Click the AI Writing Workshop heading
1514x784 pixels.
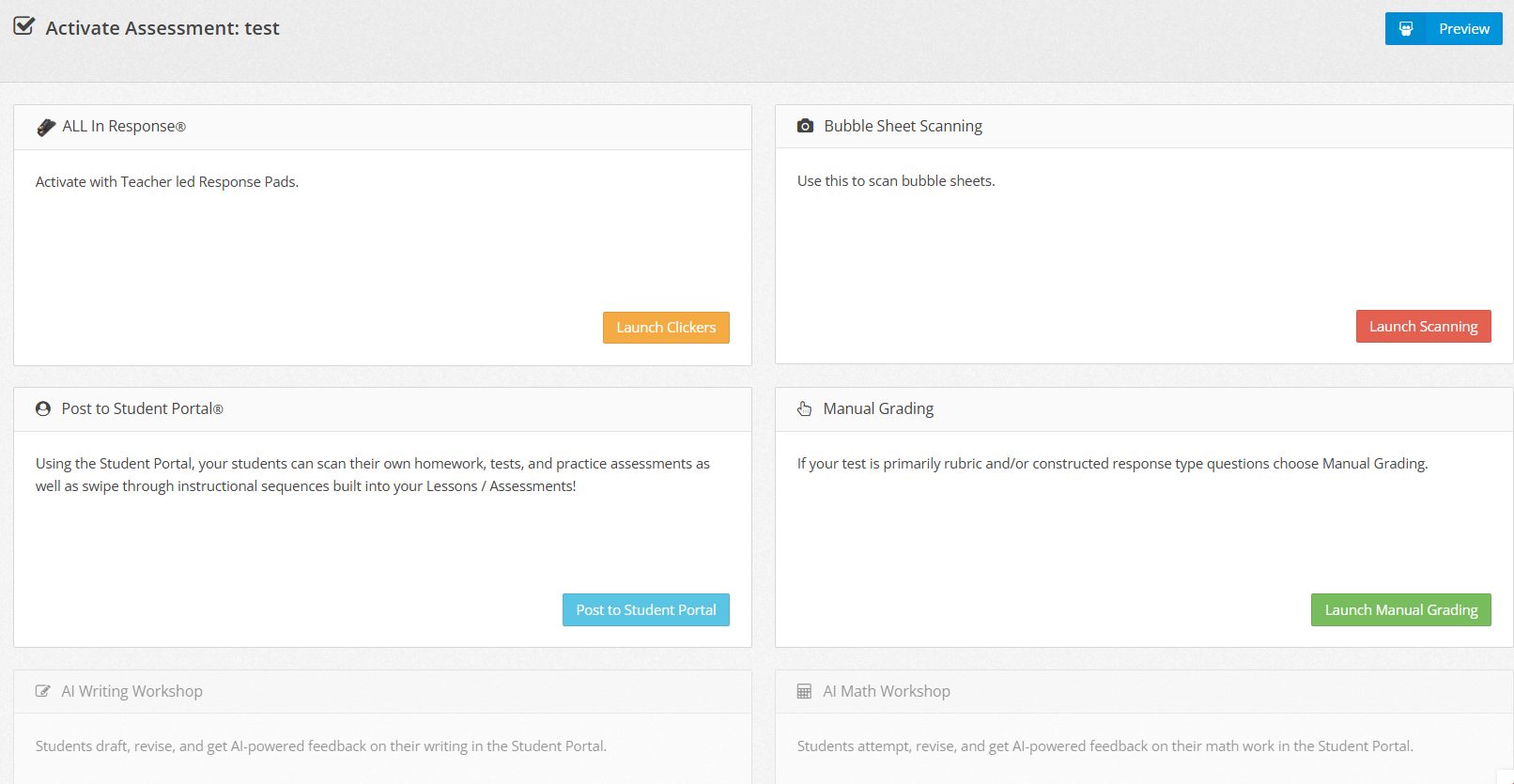[x=132, y=691]
